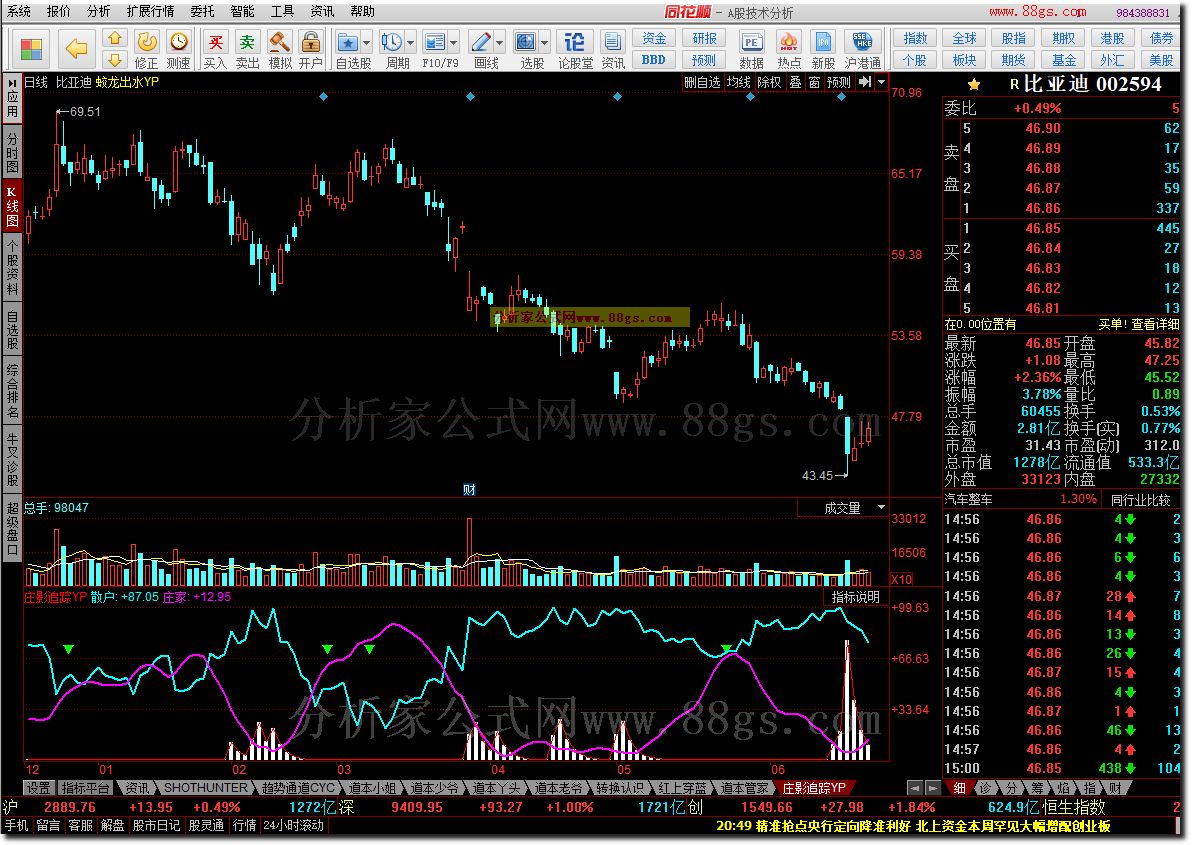1192x845 pixels.
Task: Click the yellow up arrow toolbar icon
Action: [x=114, y=38]
